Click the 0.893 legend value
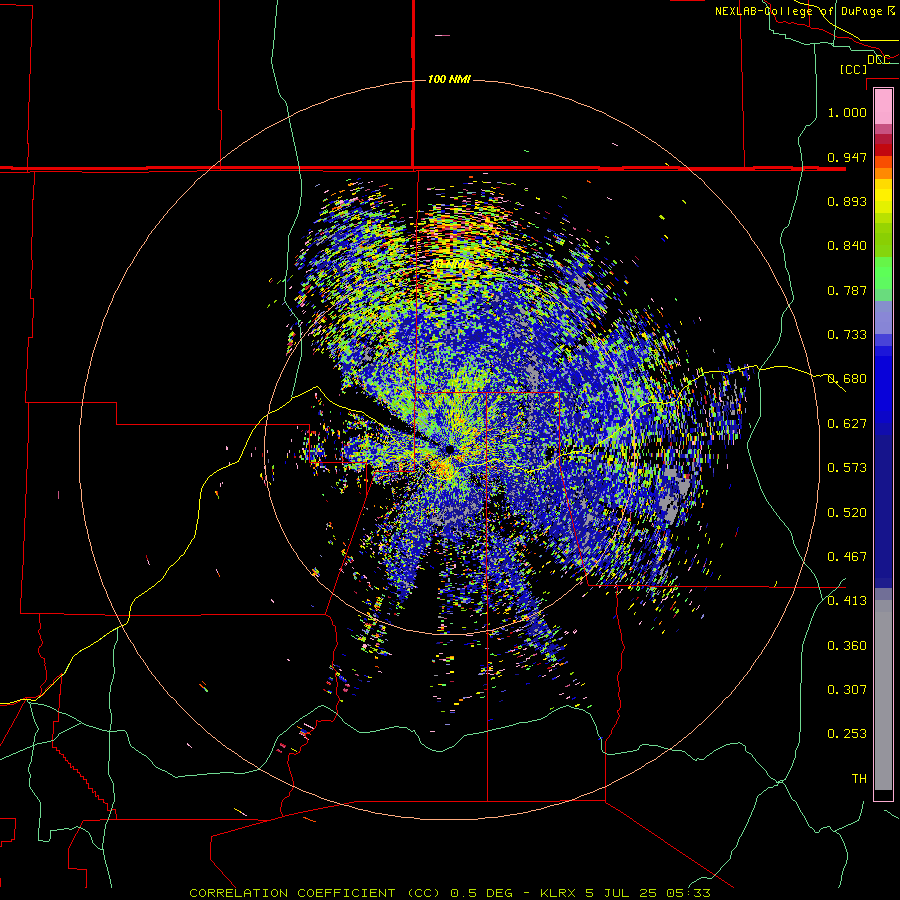The image size is (900, 900). pos(847,201)
